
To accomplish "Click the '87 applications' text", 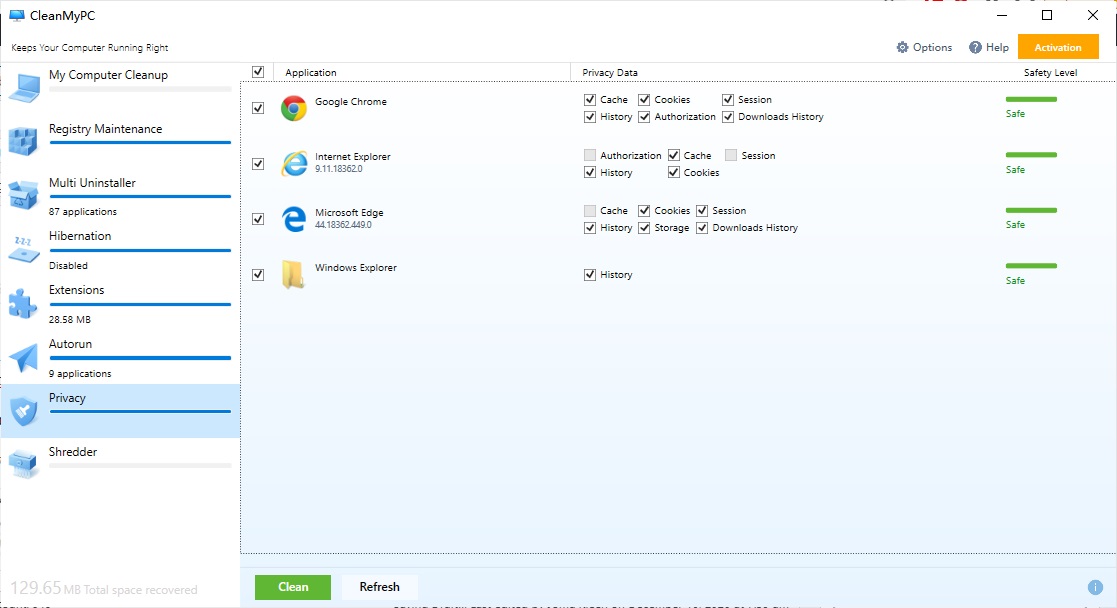I will (83, 212).
